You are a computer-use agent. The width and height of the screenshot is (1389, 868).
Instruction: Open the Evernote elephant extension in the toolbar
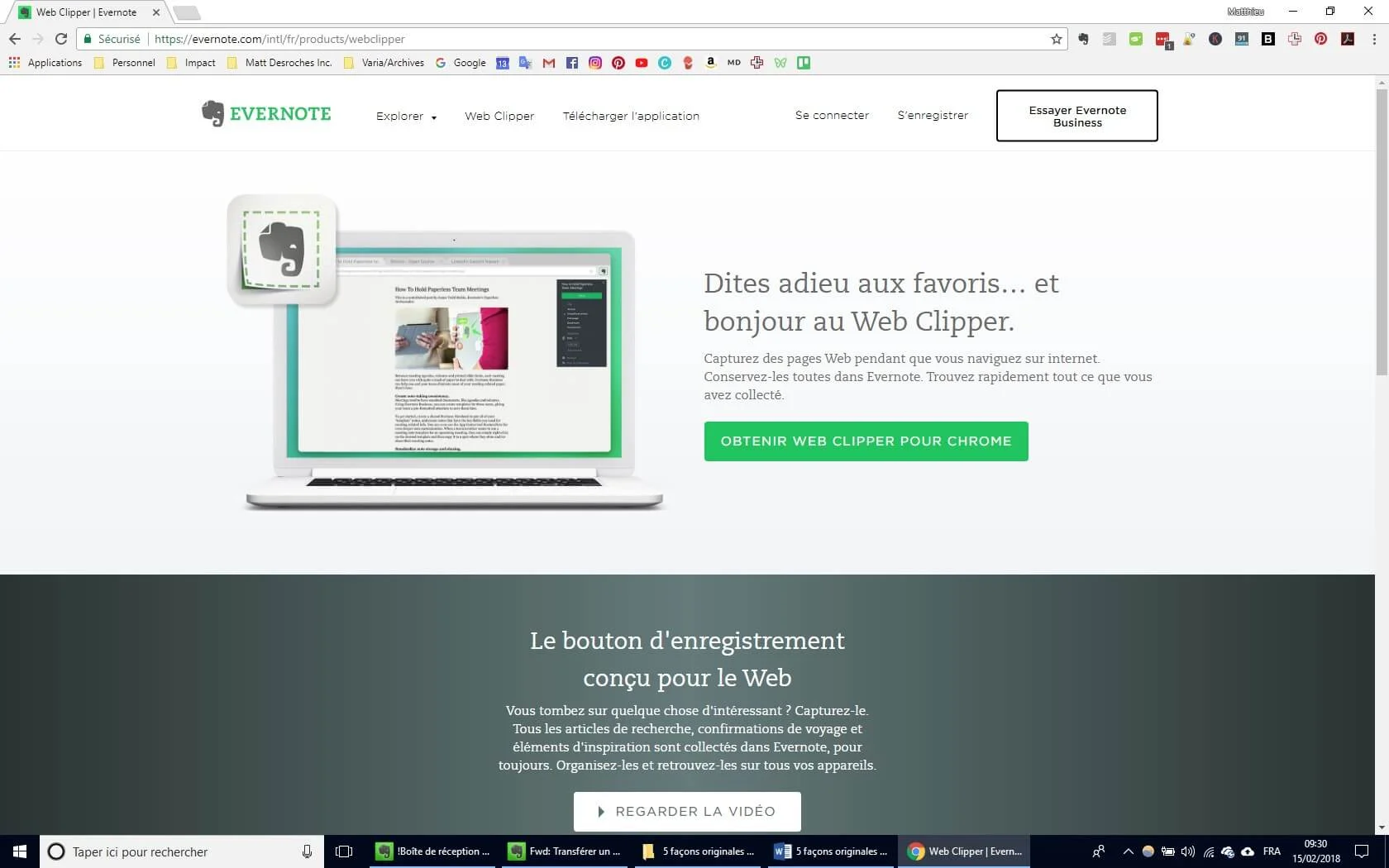1083,39
